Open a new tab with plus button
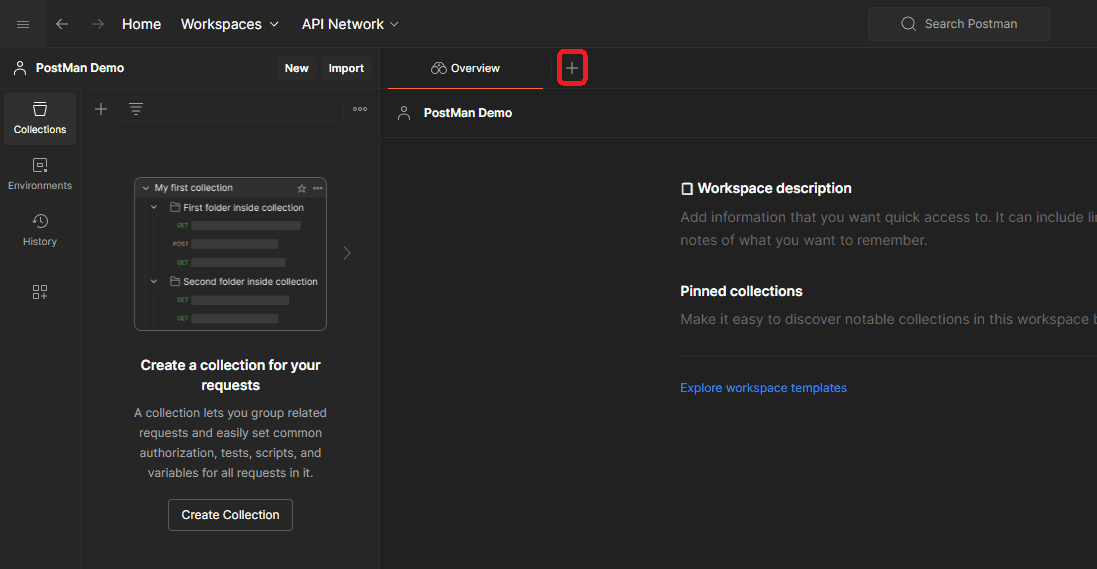The image size is (1097, 569). tap(572, 68)
